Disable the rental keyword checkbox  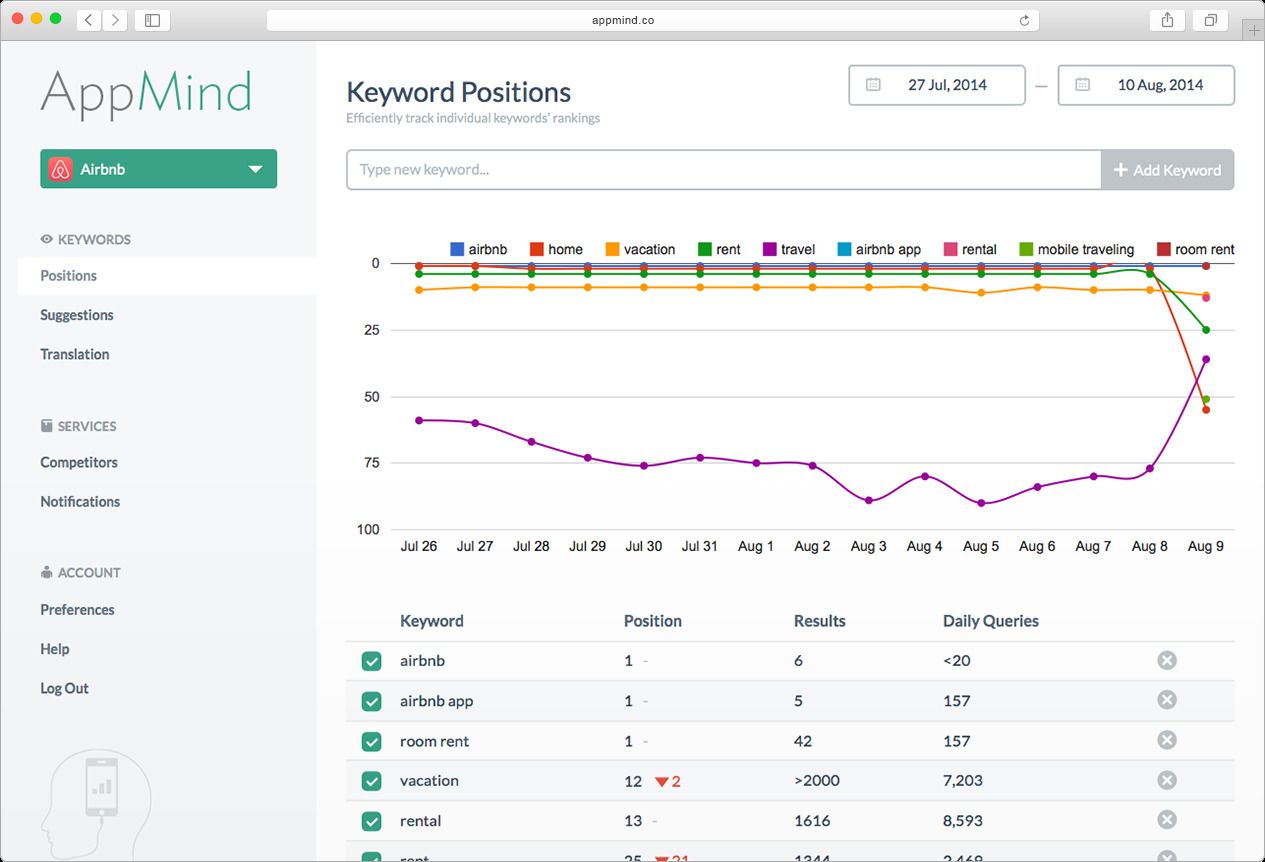click(371, 821)
